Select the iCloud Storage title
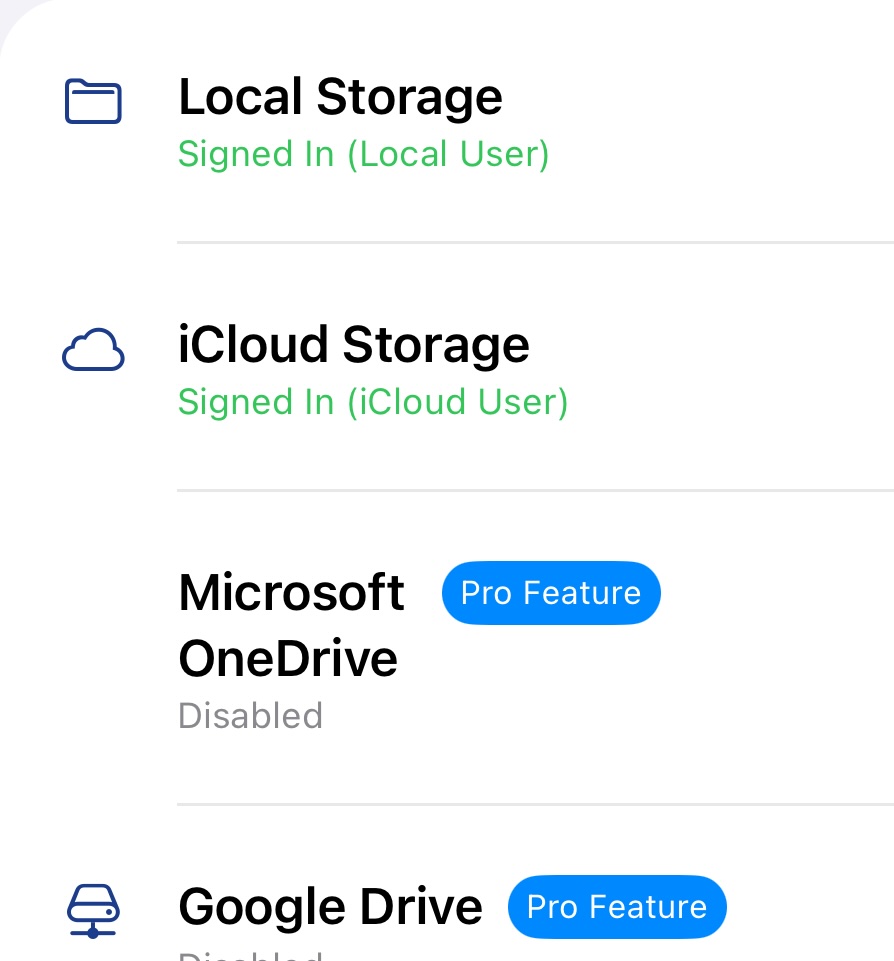 click(353, 345)
